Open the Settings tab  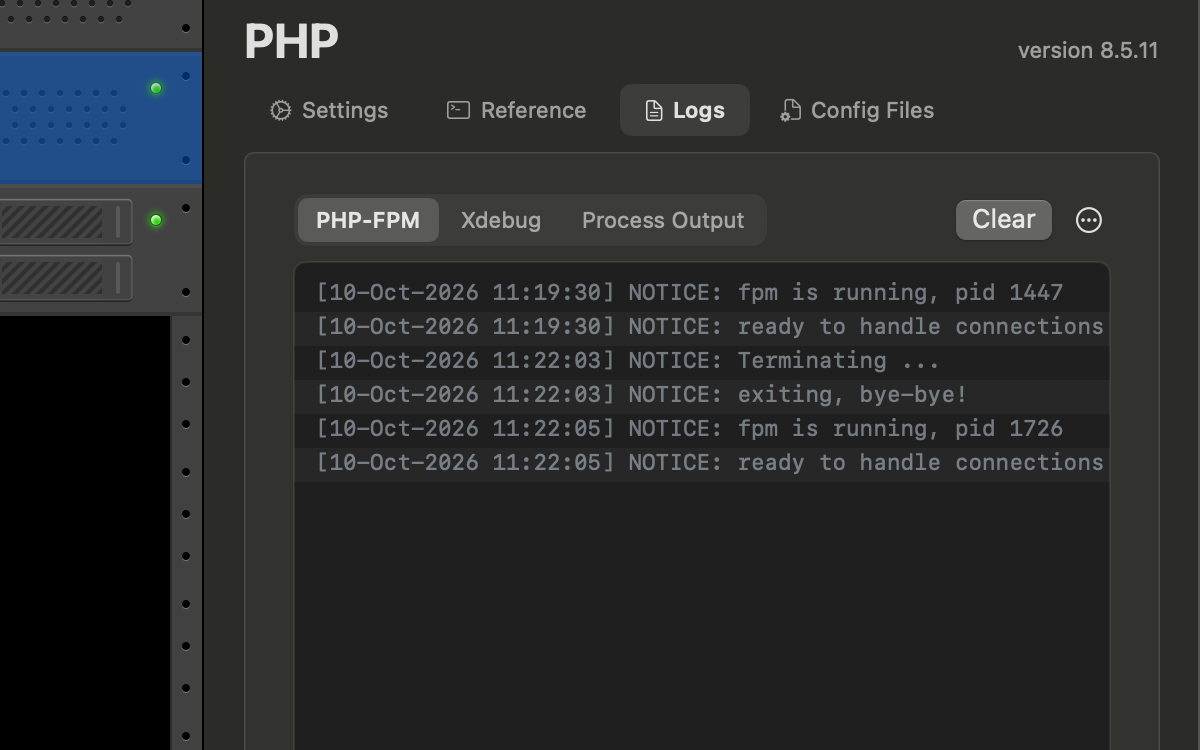tap(329, 110)
